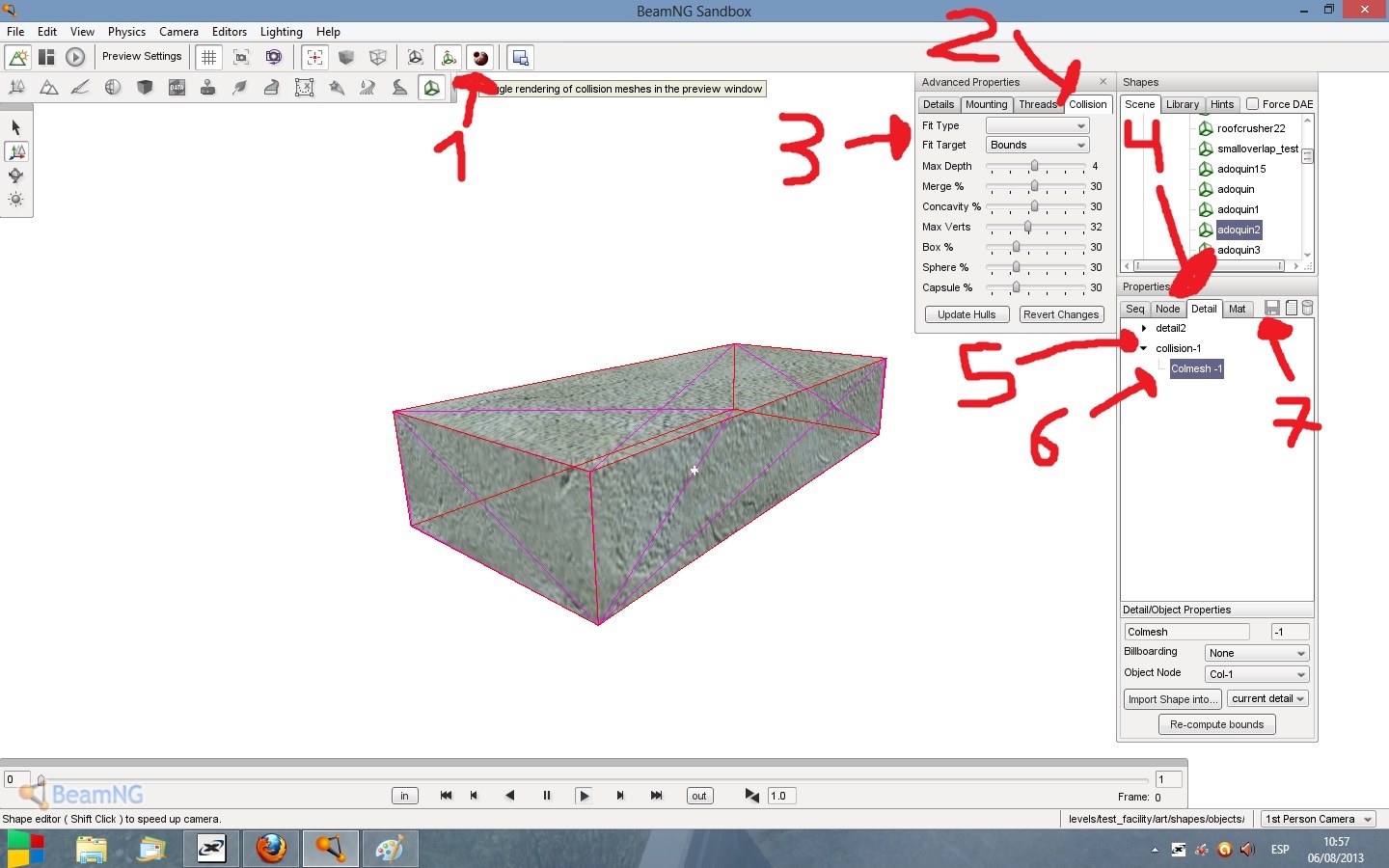Open the Mesh Road Editor icon
Image resolution: width=1389 pixels, height=868 pixels.
[x=271, y=88]
